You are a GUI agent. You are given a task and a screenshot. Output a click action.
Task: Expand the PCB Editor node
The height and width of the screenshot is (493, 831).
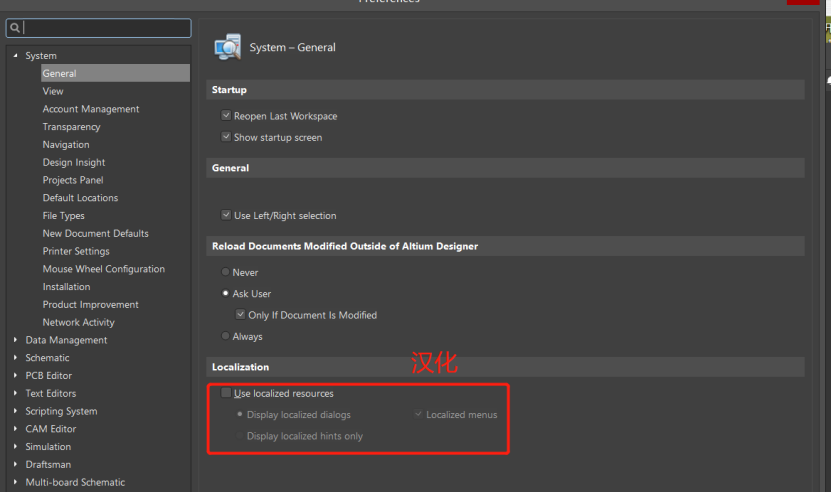click(15, 375)
